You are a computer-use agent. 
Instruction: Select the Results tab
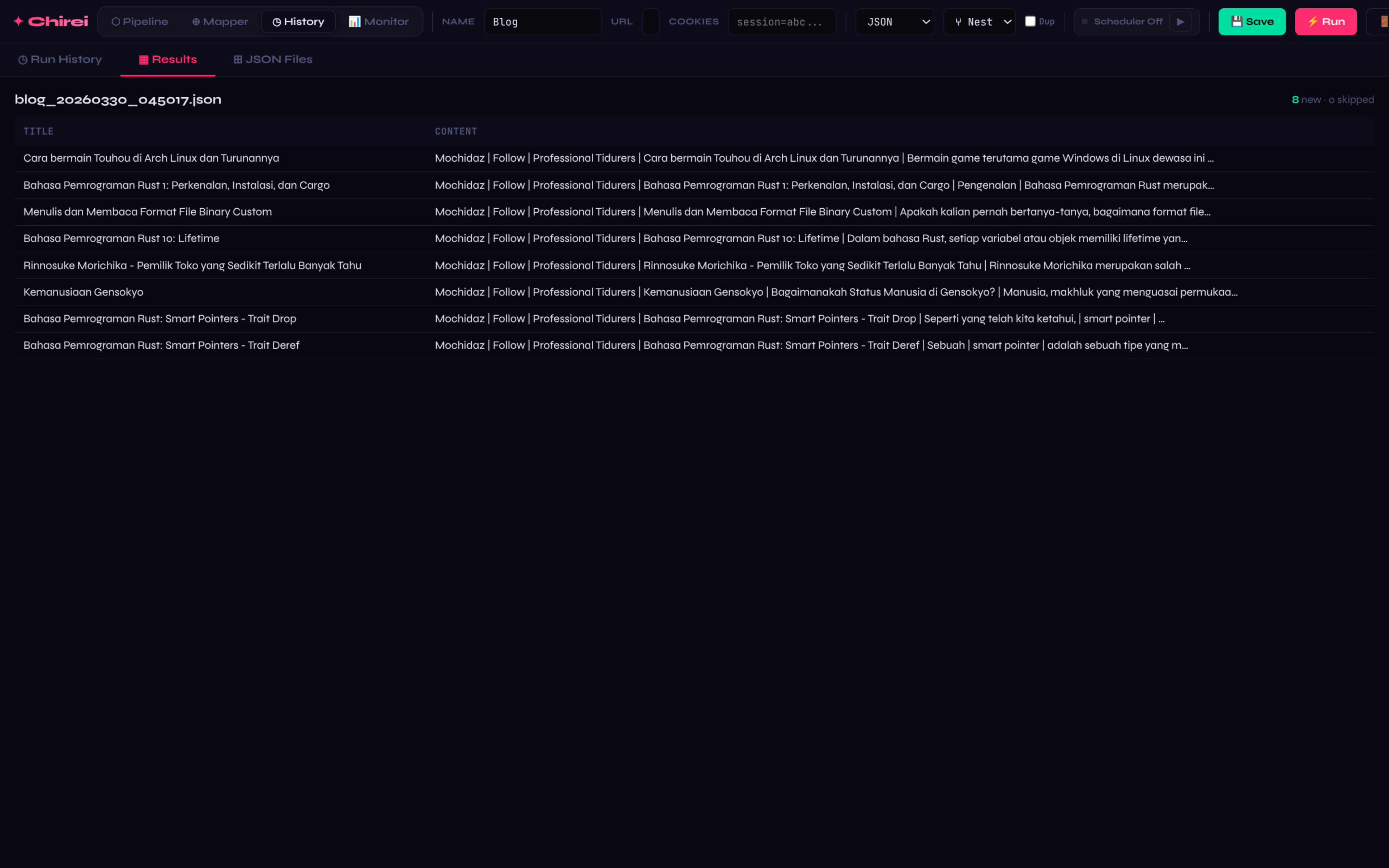pos(167,60)
